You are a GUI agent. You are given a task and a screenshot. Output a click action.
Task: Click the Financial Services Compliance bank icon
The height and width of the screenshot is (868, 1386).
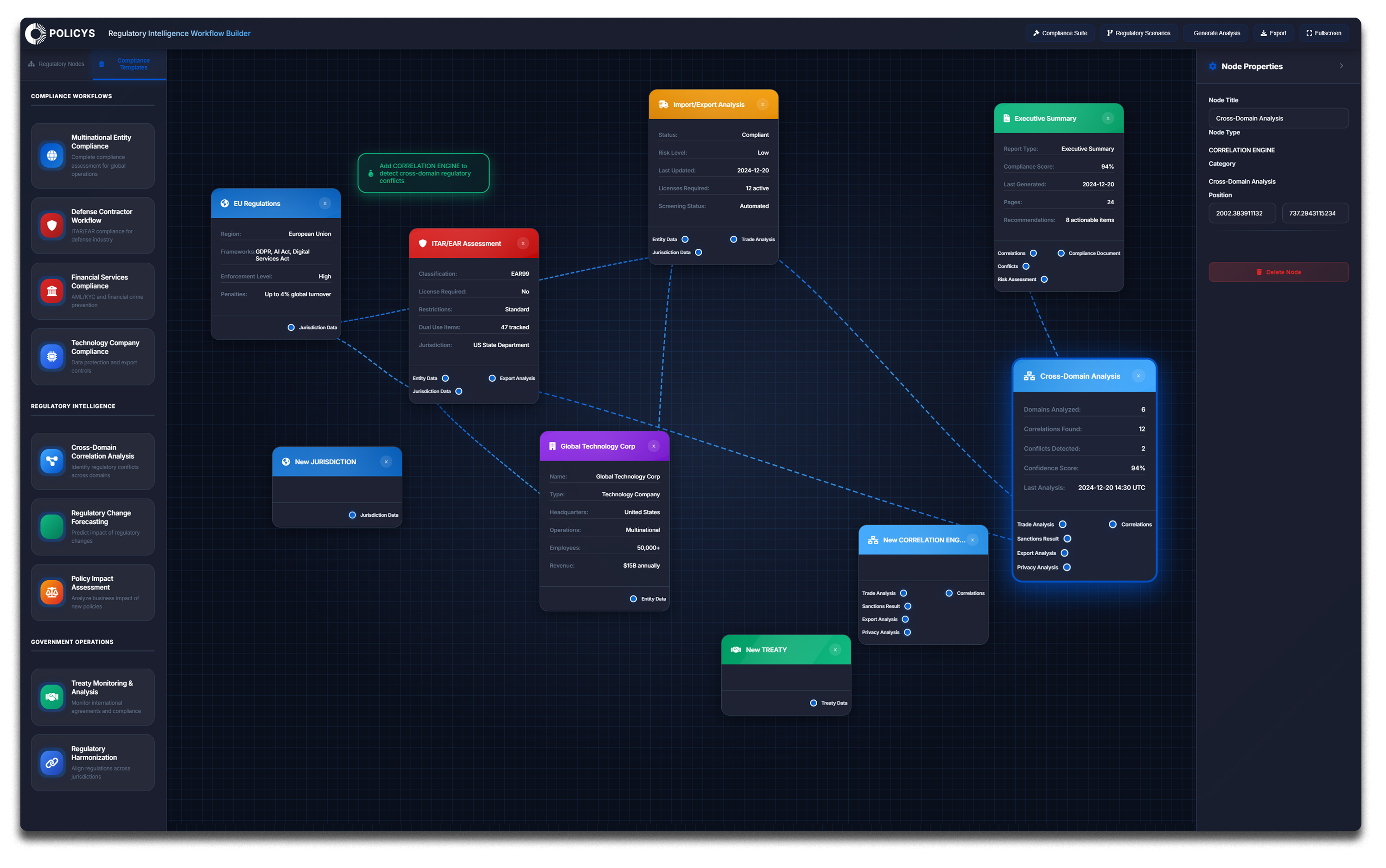(x=51, y=291)
